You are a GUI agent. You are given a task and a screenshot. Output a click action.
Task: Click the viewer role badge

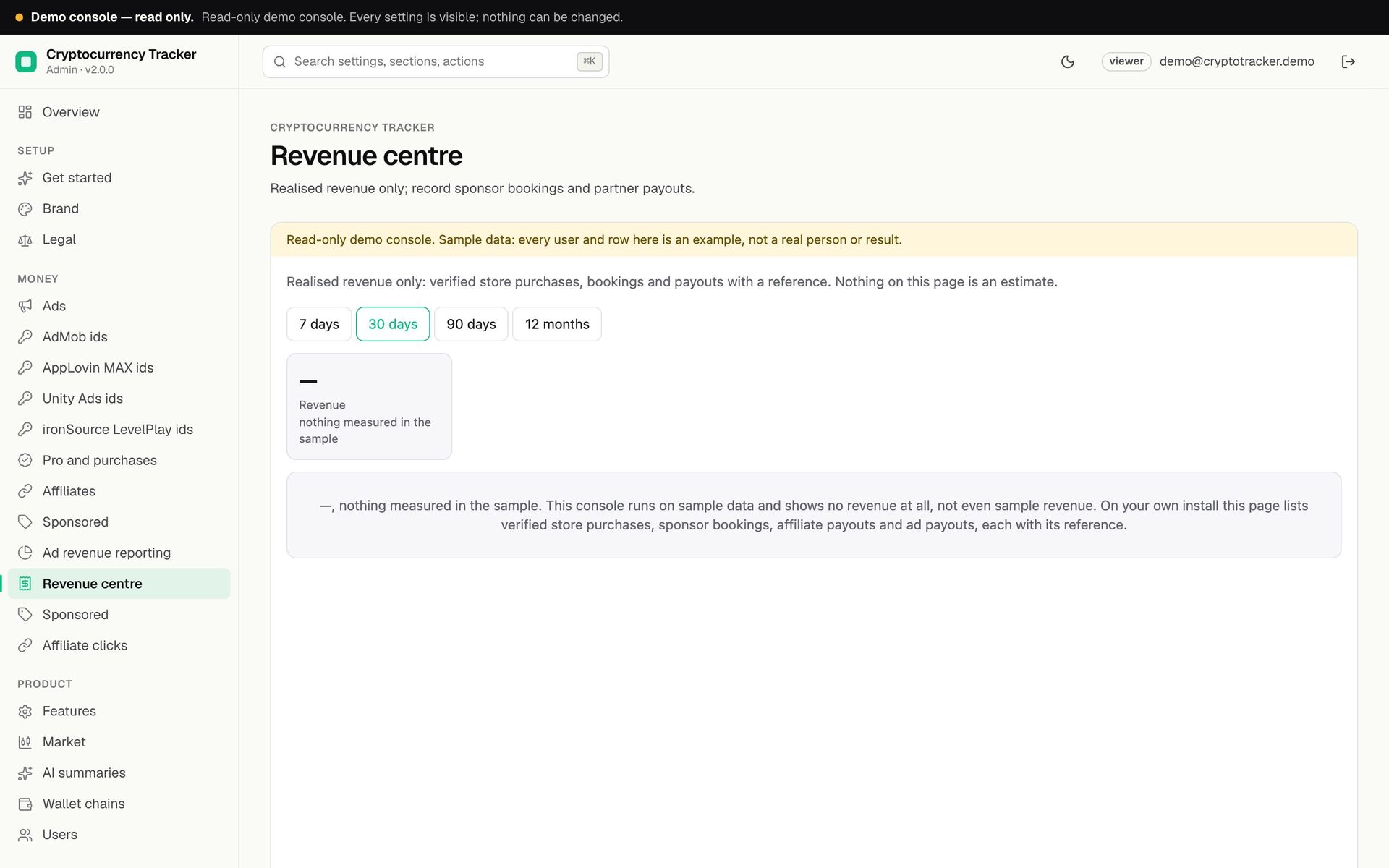click(1126, 61)
